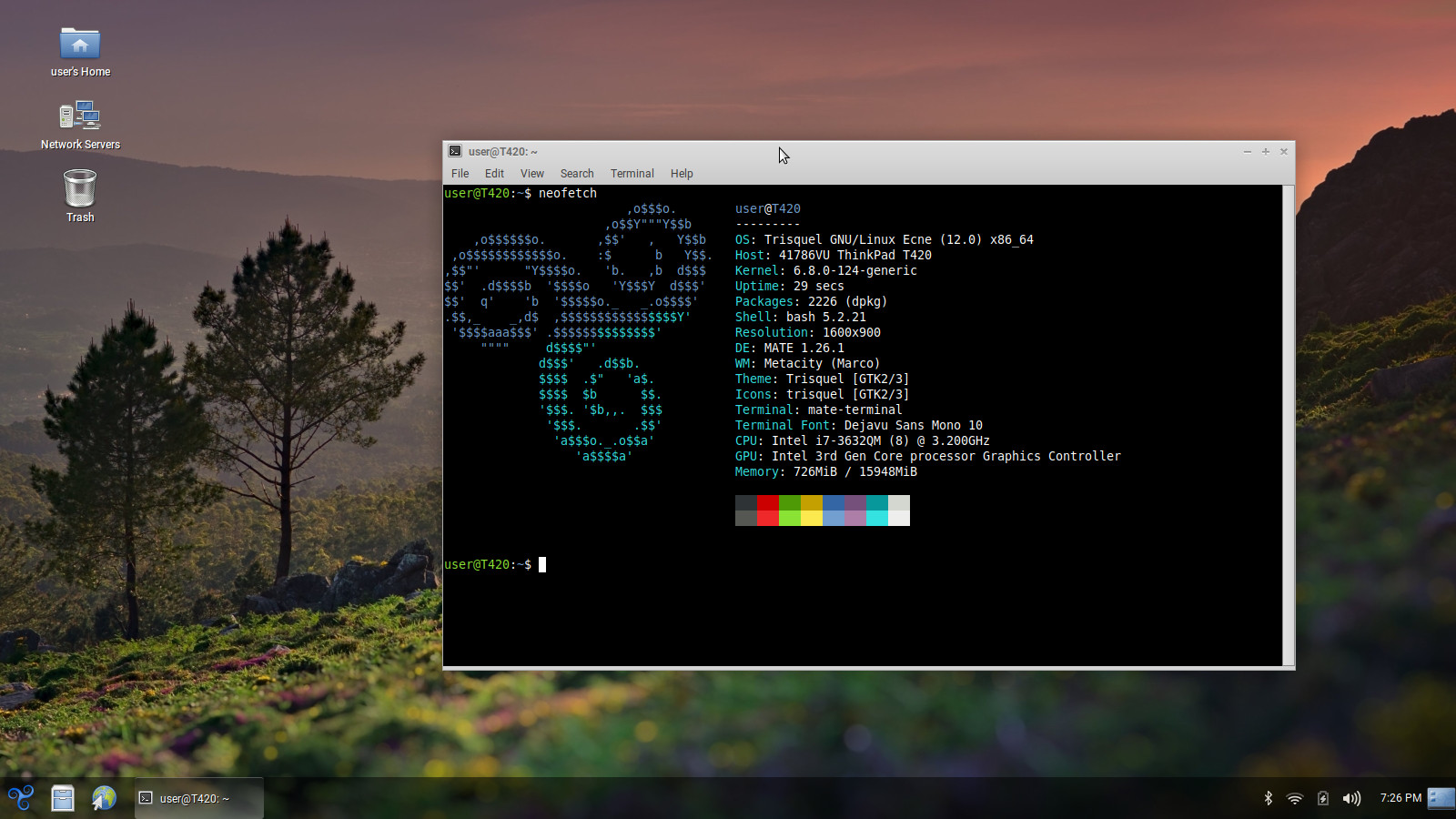Open the battery power tray icon

1323,798
